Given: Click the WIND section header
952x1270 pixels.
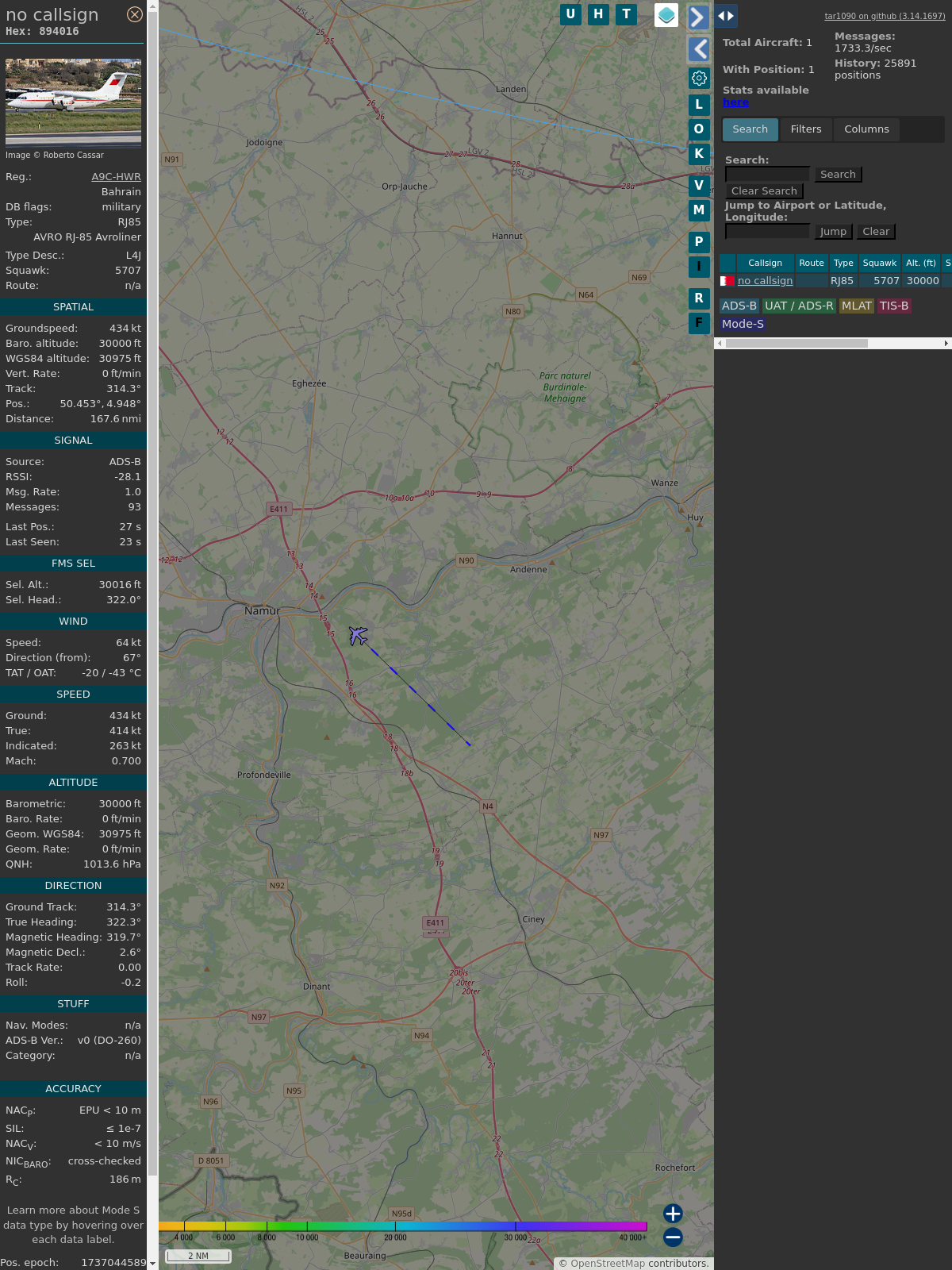Looking at the screenshot, I should pyautogui.click(x=73, y=622).
